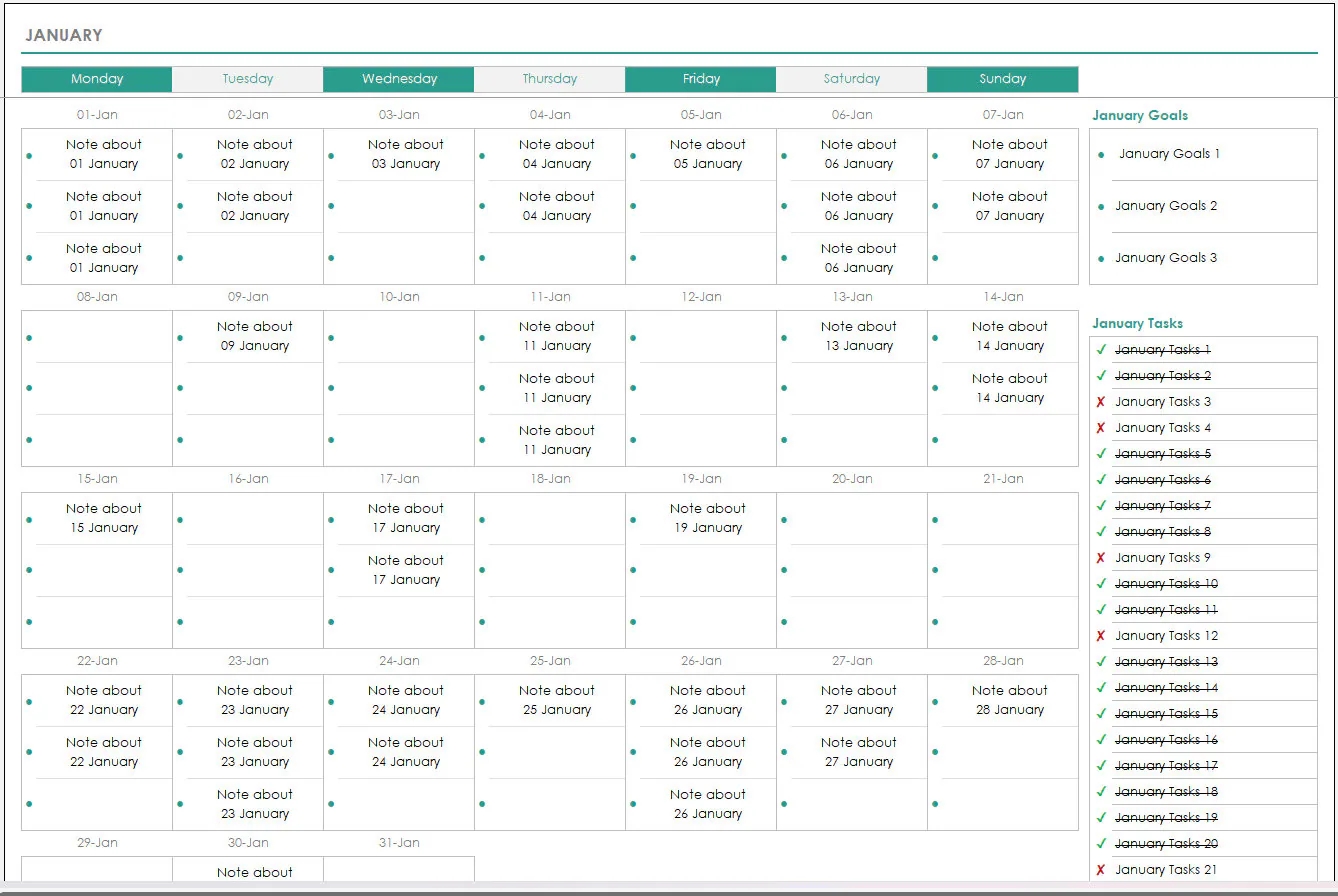Select the Monday column header

[97, 79]
